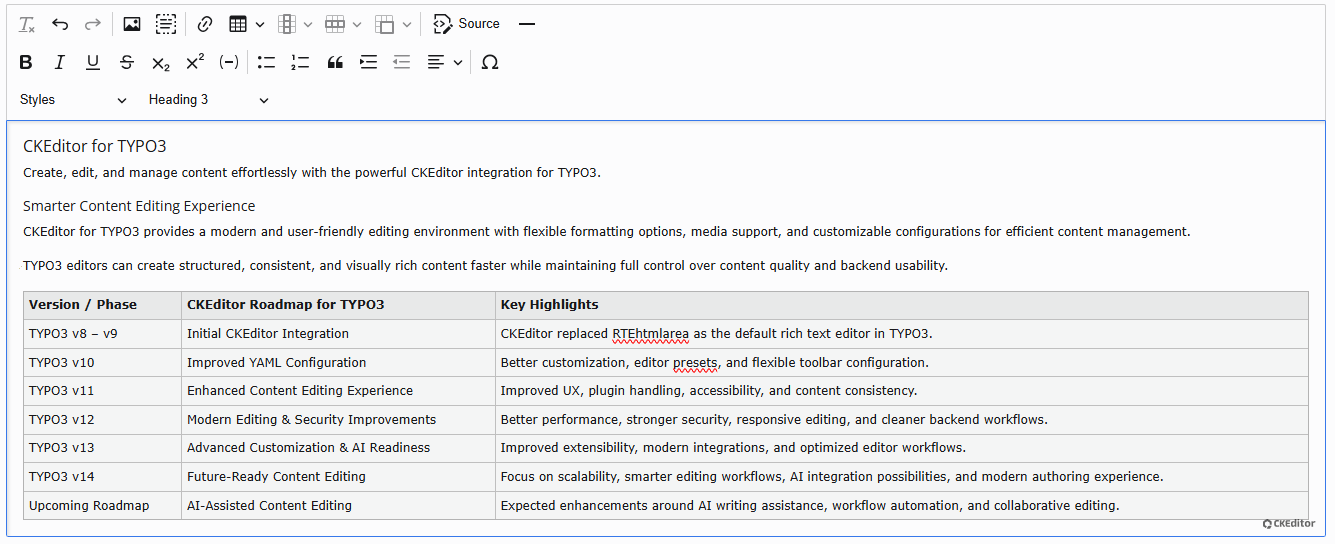Insert a horizontal line
Image resolution: width=1335 pixels, height=544 pixels.
(527, 24)
